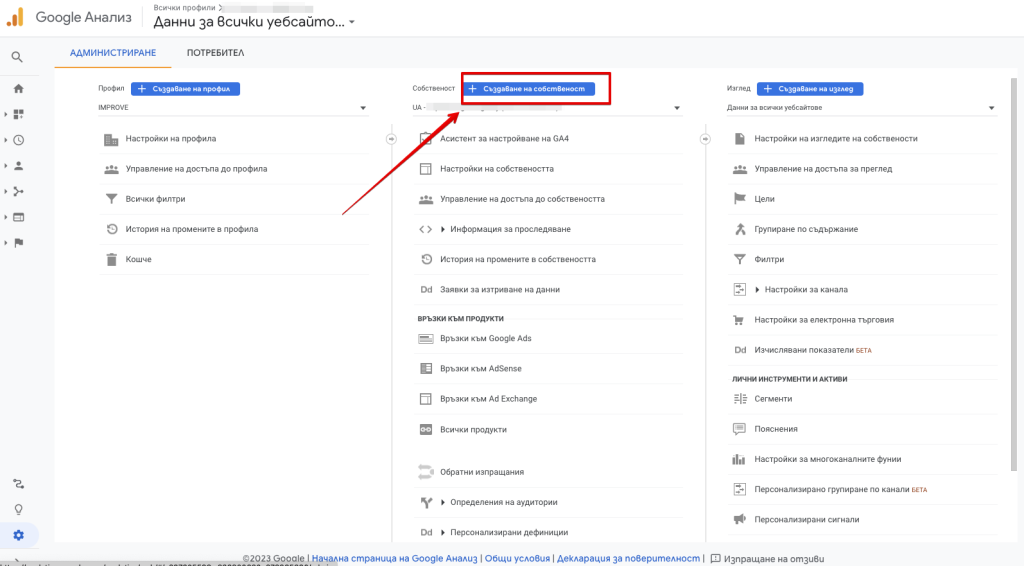Open Acquisition icon in sidebar
Viewport: 1024px width, 566px height.
click(x=18, y=191)
